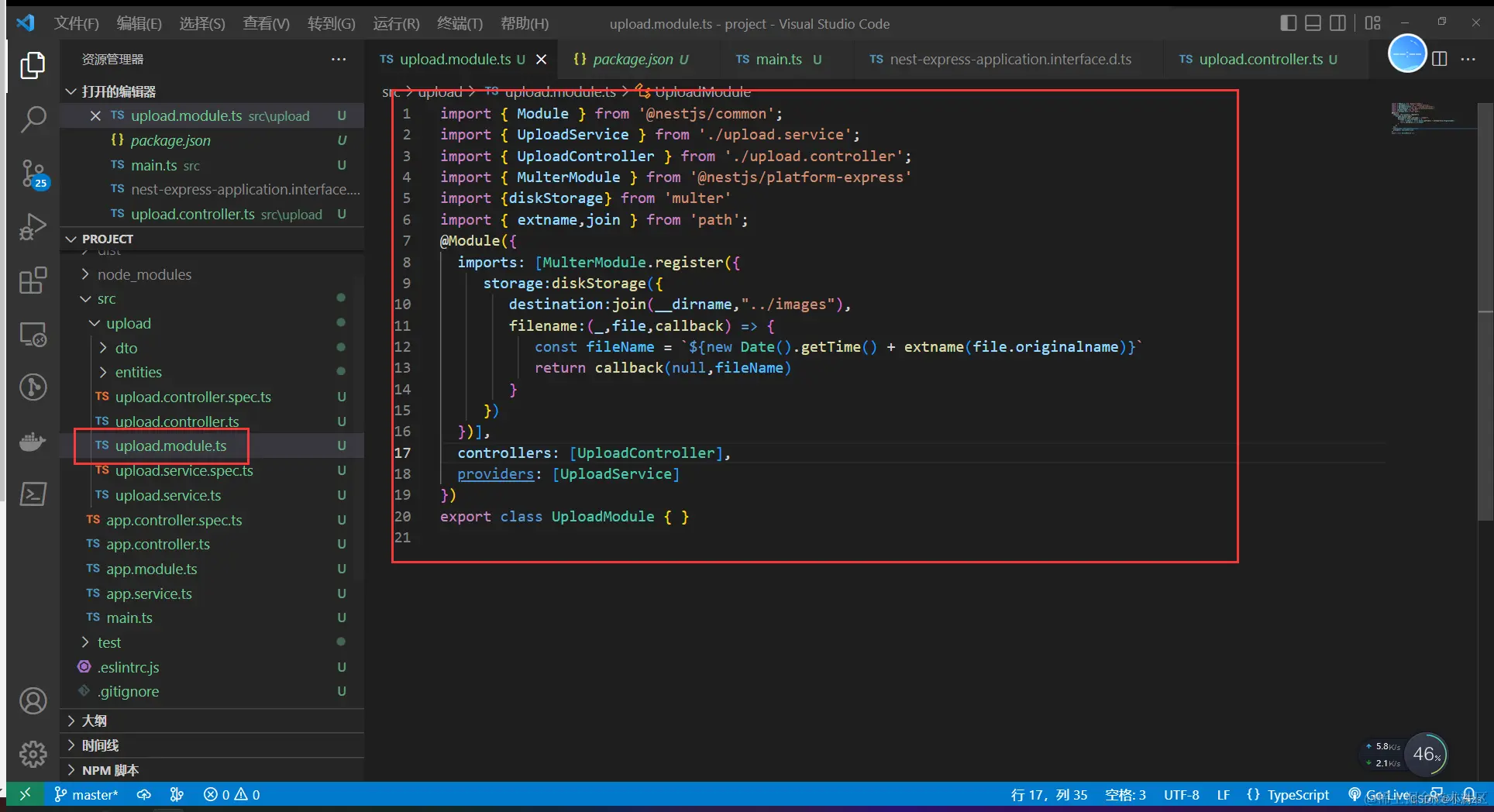
Task: Click the UTF-8 encoding indicator
Action: point(1181,794)
